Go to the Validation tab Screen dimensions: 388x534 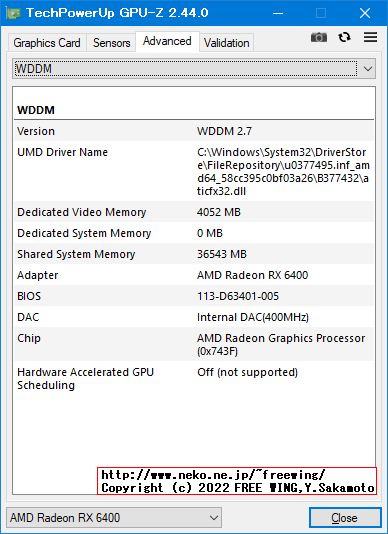click(227, 43)
